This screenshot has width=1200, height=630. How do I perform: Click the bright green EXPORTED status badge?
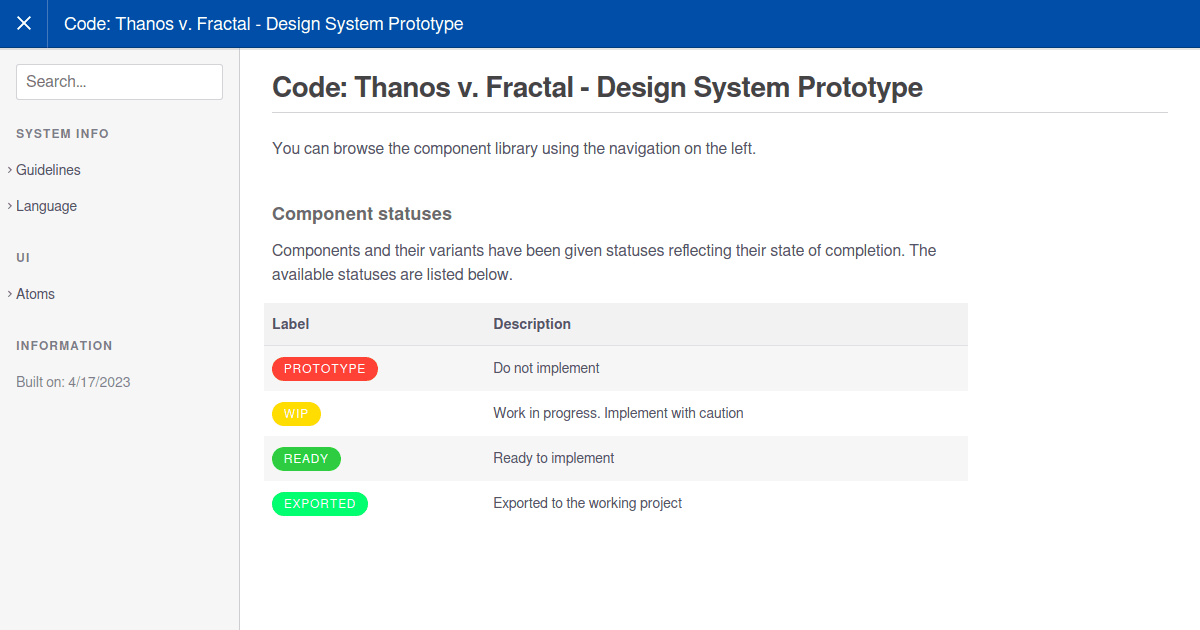click(319, 504)
